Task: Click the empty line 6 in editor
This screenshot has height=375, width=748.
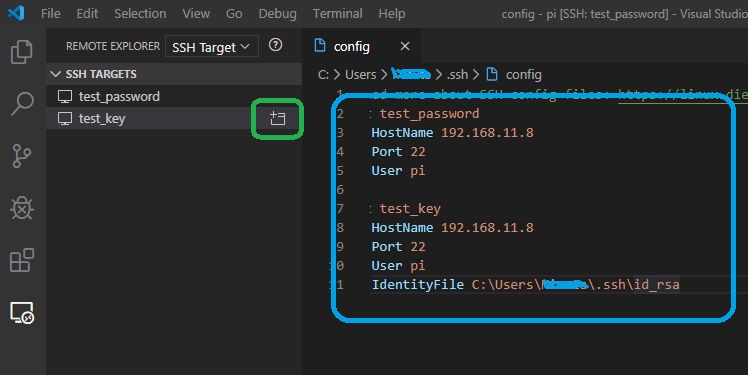Action: 558,189
